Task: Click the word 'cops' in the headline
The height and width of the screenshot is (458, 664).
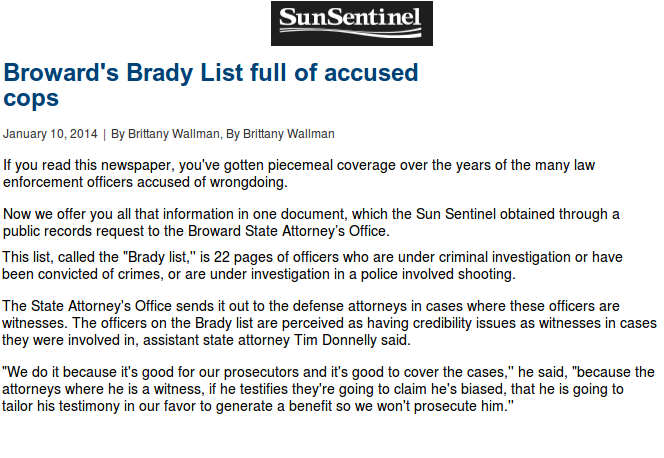Action: point(31,99)
